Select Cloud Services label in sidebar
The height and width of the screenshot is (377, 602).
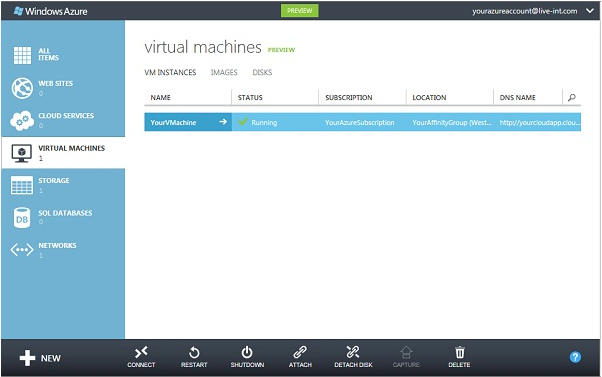[66, 116]
